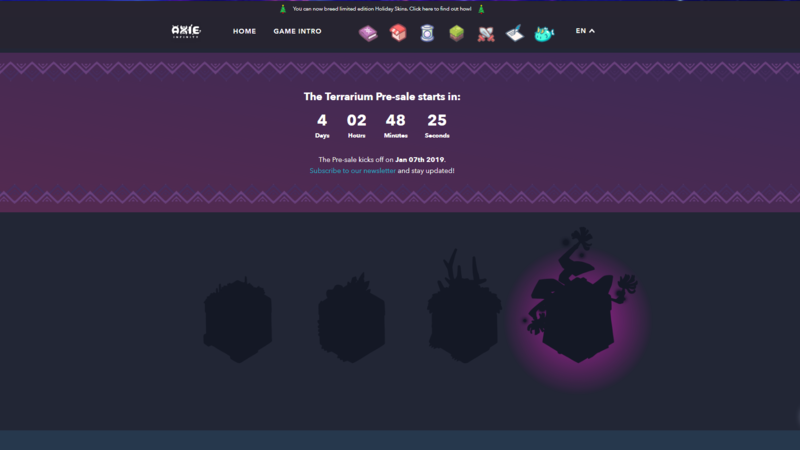The height and width of the screenshot is (450, 800).
Task: Open the red marketplace shop icon
Action: [x=398, y=33]
